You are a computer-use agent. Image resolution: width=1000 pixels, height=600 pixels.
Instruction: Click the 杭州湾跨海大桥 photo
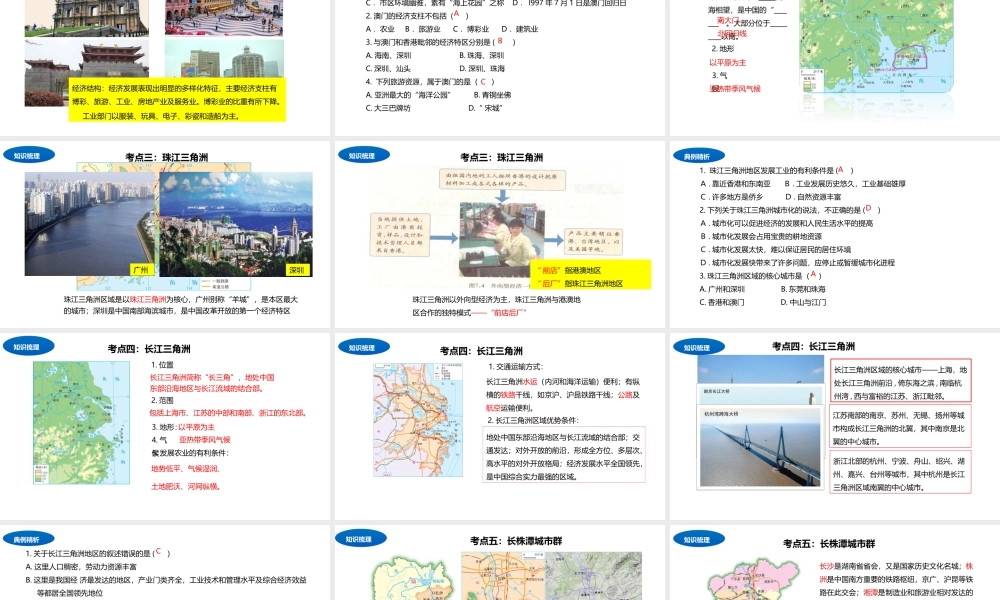tap(760, 447)
